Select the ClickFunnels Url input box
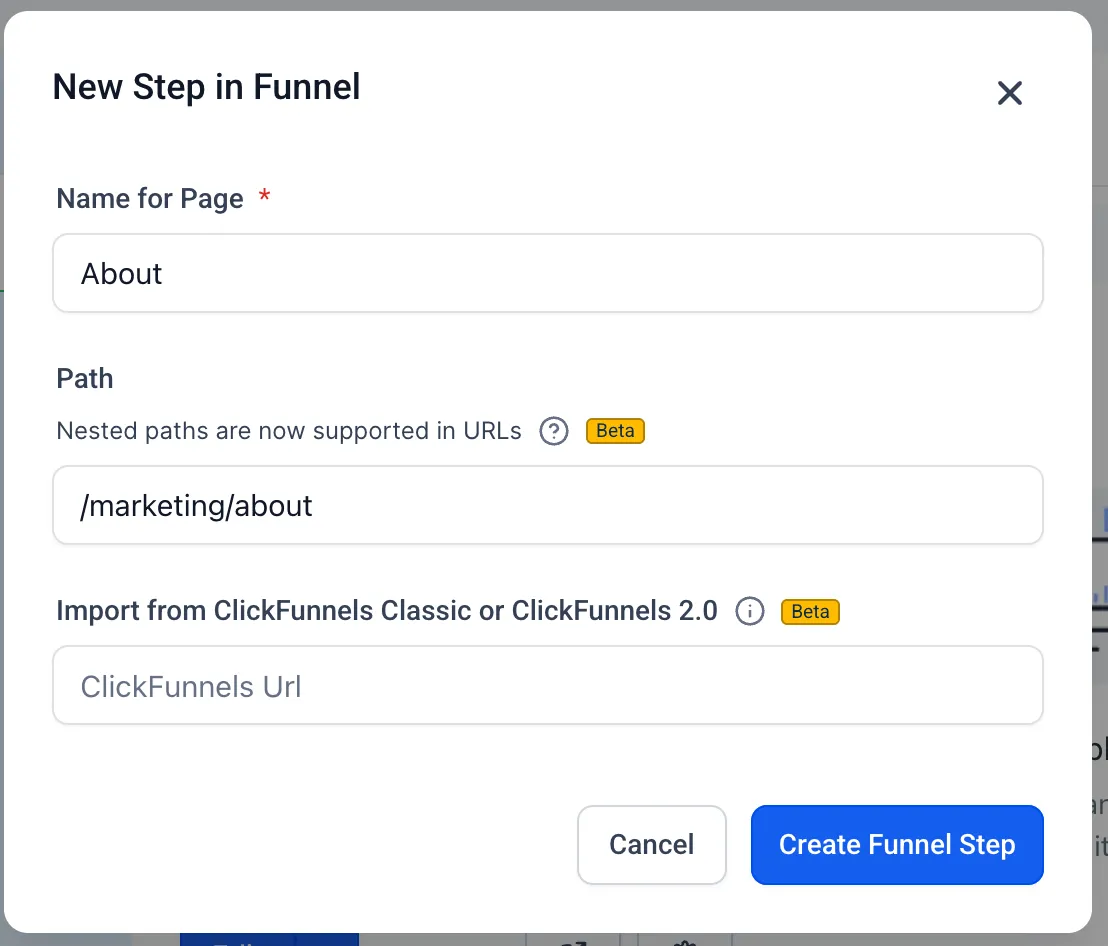1108x946 pixels. (x=548, y=685)
